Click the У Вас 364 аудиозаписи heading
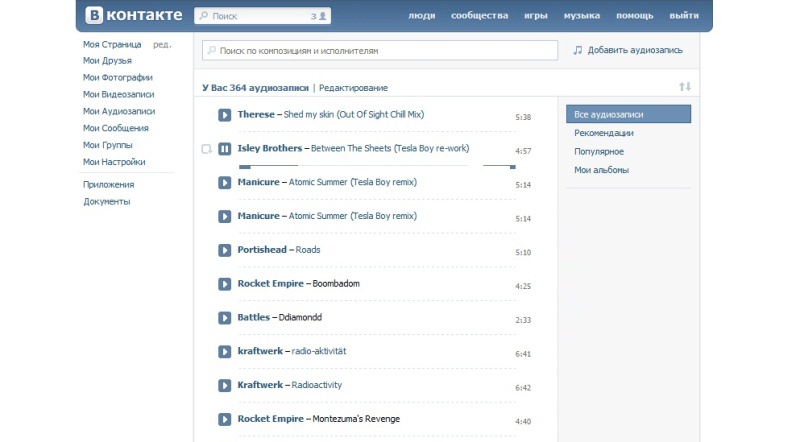Image resolution: width=800 pixels, height=442 pixels. click(256, 88)
